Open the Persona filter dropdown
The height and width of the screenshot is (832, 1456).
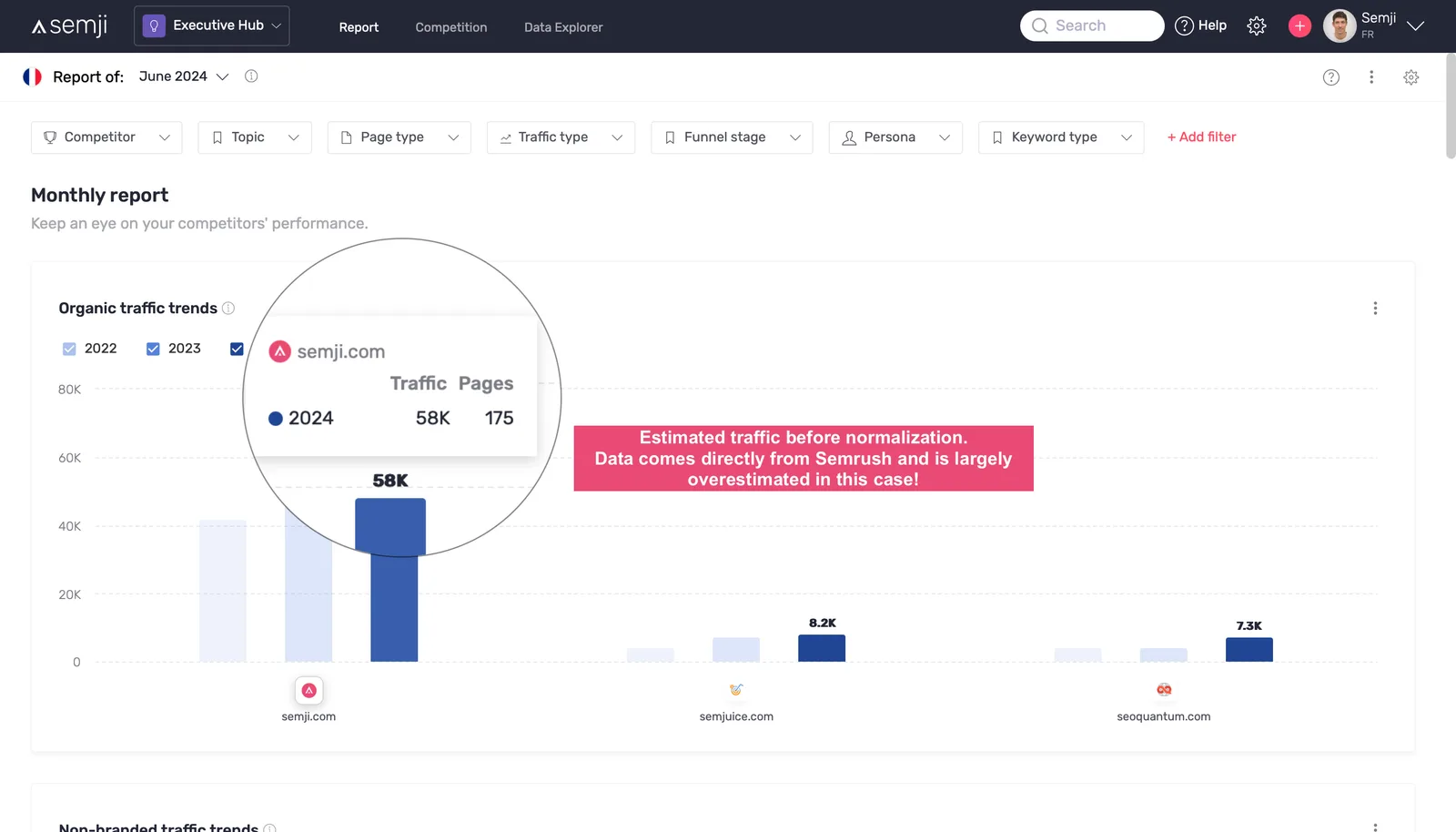[x=895, y=137]
